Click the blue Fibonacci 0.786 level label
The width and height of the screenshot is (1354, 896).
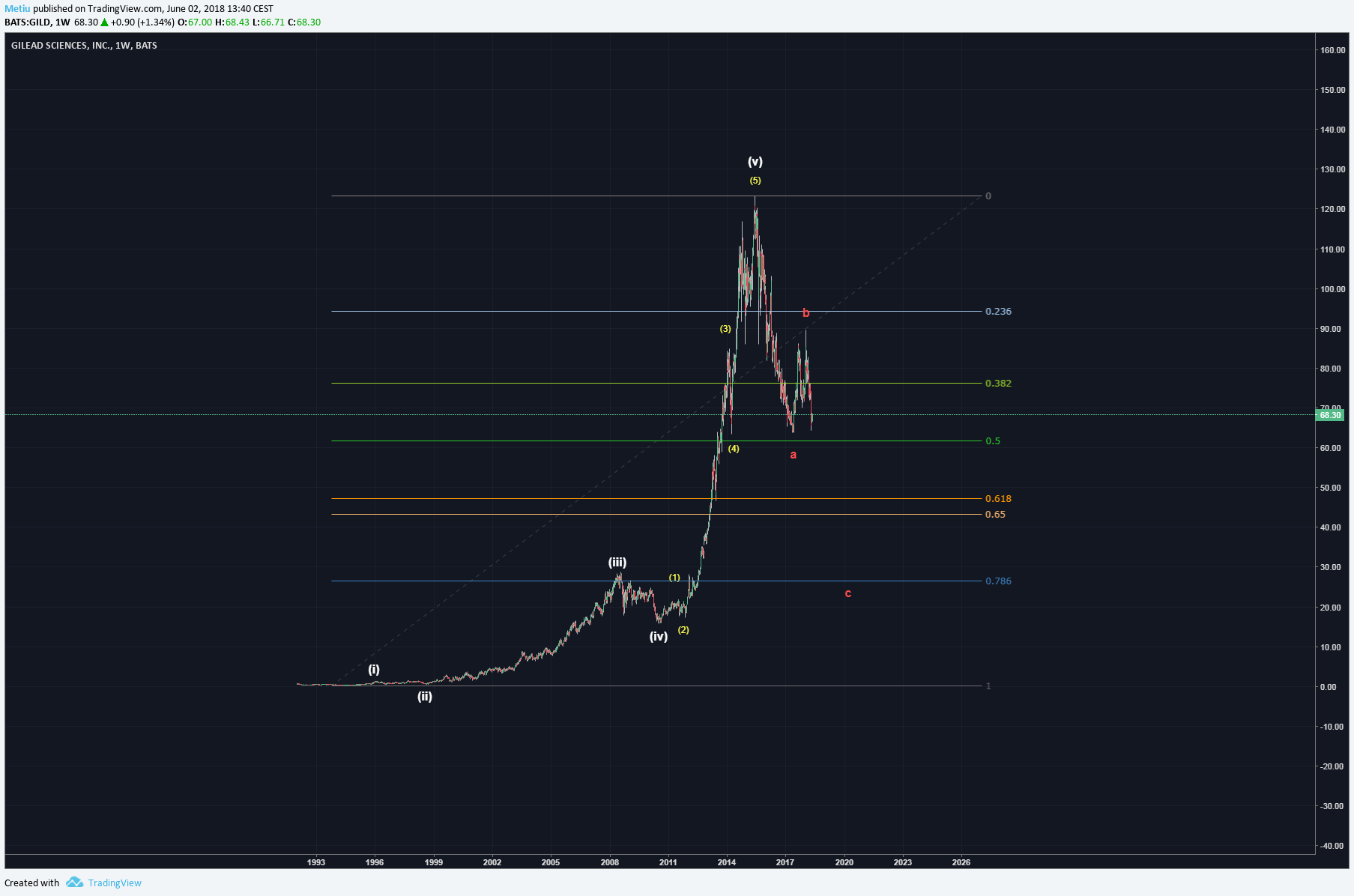(x=998, y=581)
